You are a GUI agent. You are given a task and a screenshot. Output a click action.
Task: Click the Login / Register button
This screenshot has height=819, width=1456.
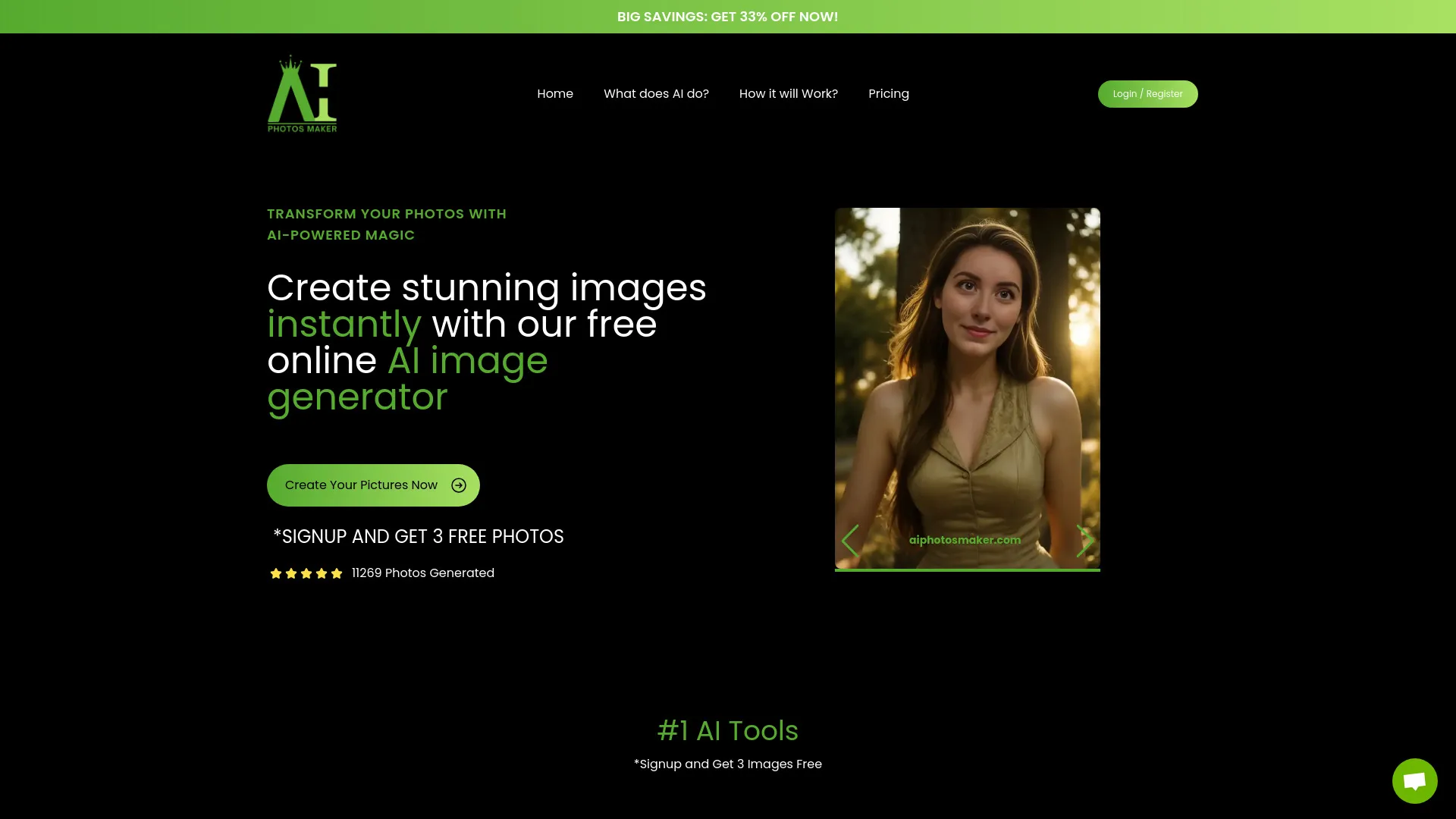pyautogui.click(x=1147, y=93)
